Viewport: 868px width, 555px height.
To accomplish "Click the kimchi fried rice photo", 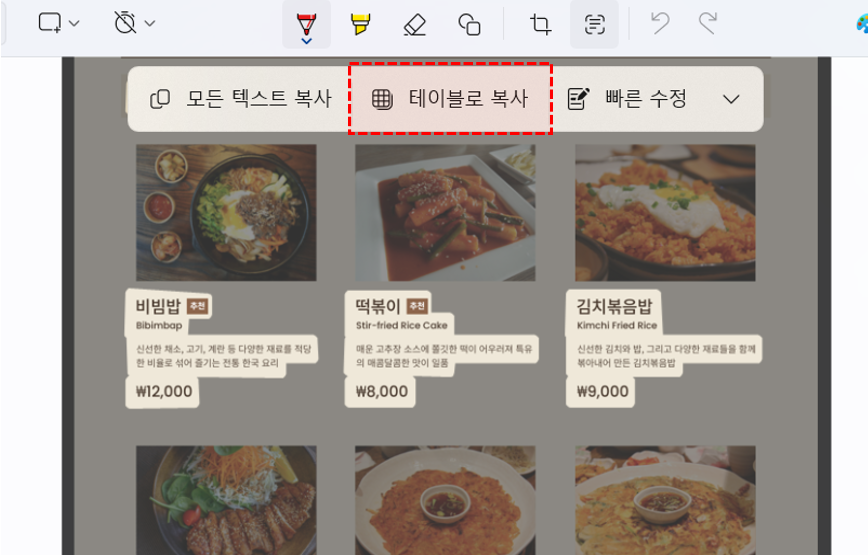I will click(665, 212).
